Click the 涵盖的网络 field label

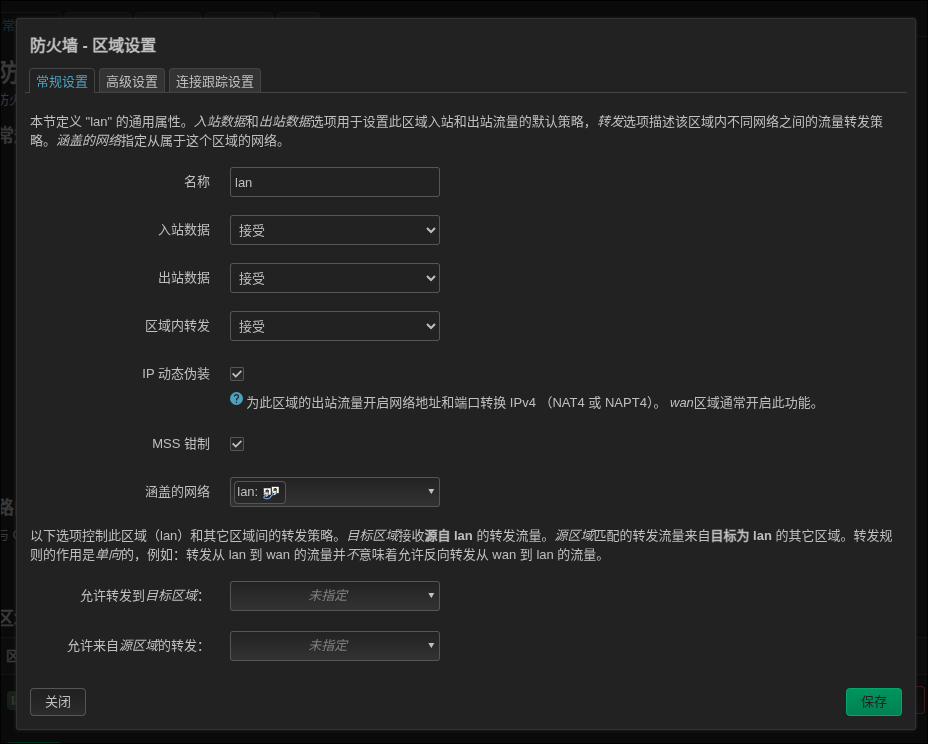(178, 492)
